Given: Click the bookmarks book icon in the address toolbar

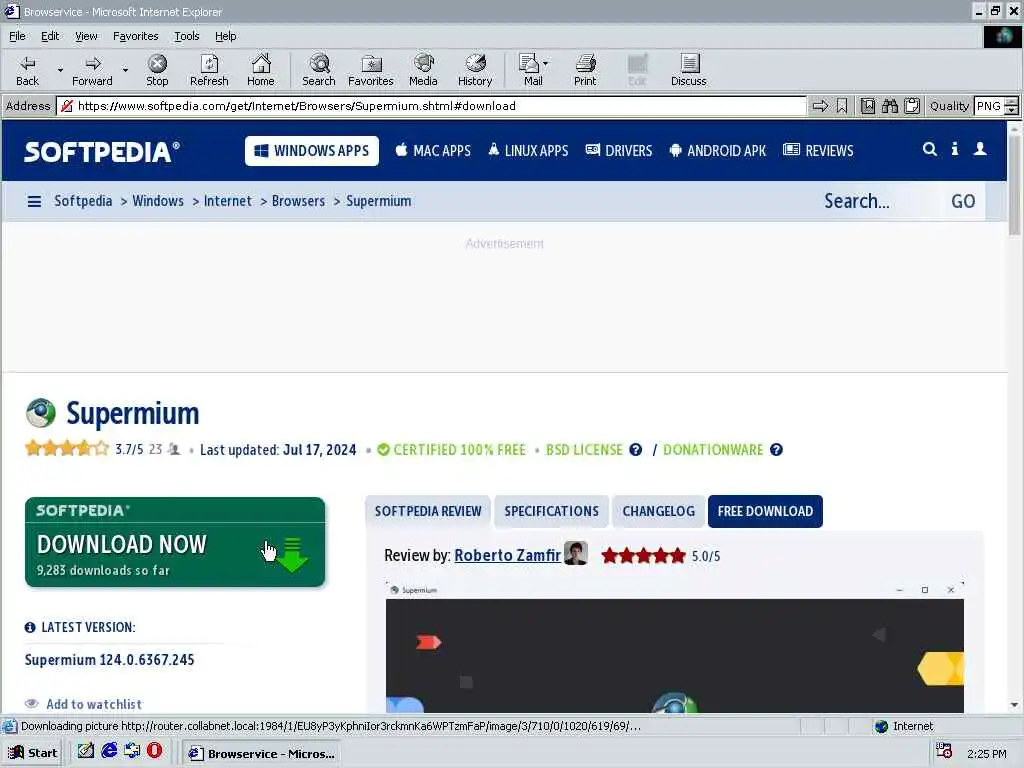Looking at the screenshot, I should pos(867,106).
